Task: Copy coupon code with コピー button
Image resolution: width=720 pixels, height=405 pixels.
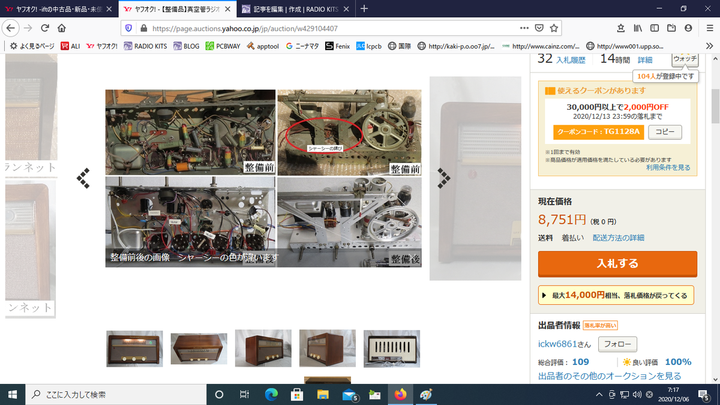Action: 666,131
